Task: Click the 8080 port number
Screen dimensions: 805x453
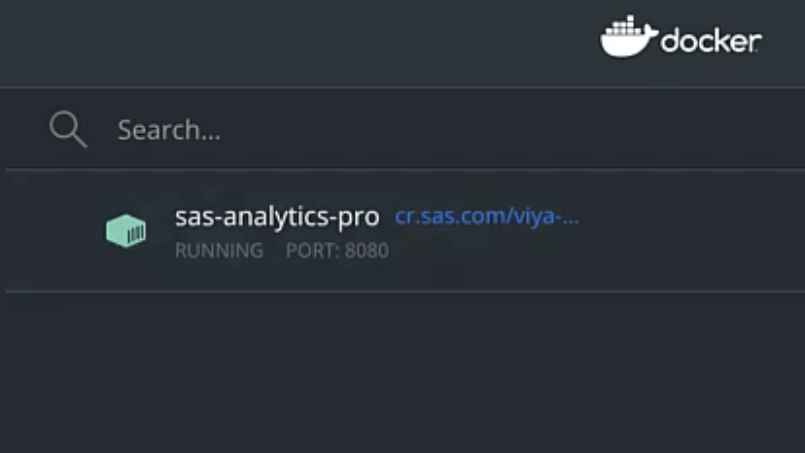Action: point(366,250)
